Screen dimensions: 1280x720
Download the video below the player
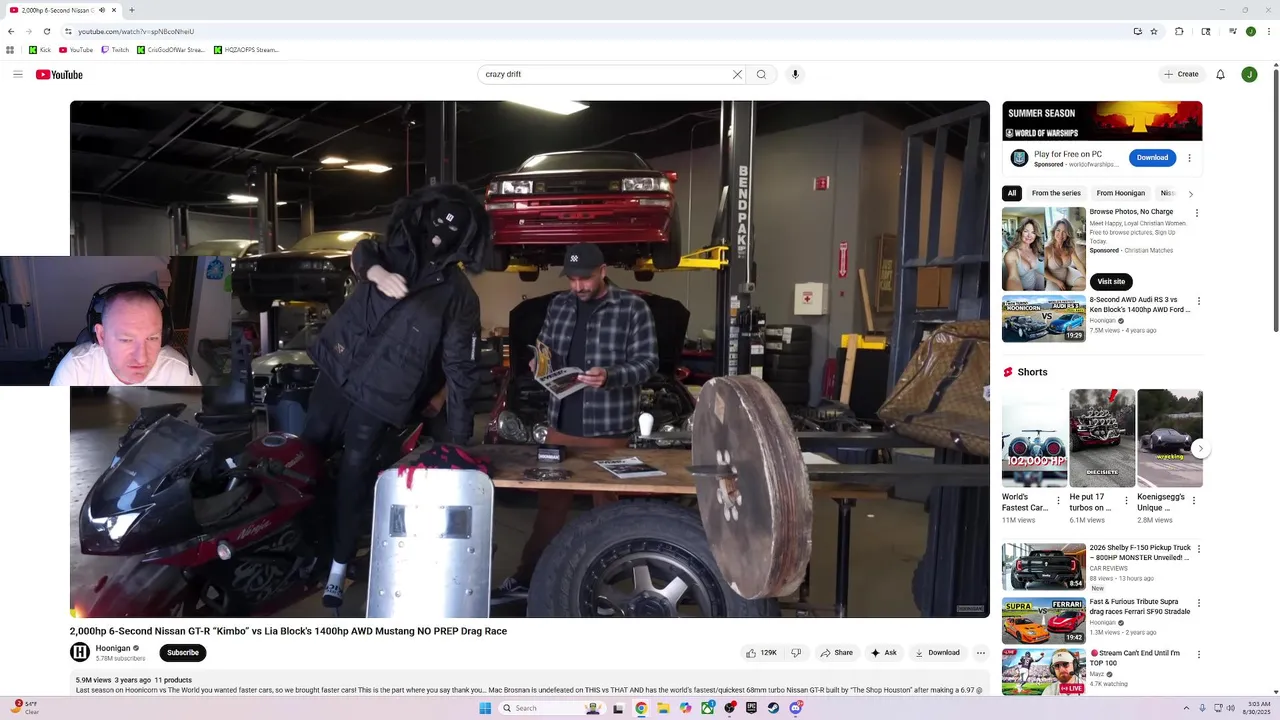point(937,653)
